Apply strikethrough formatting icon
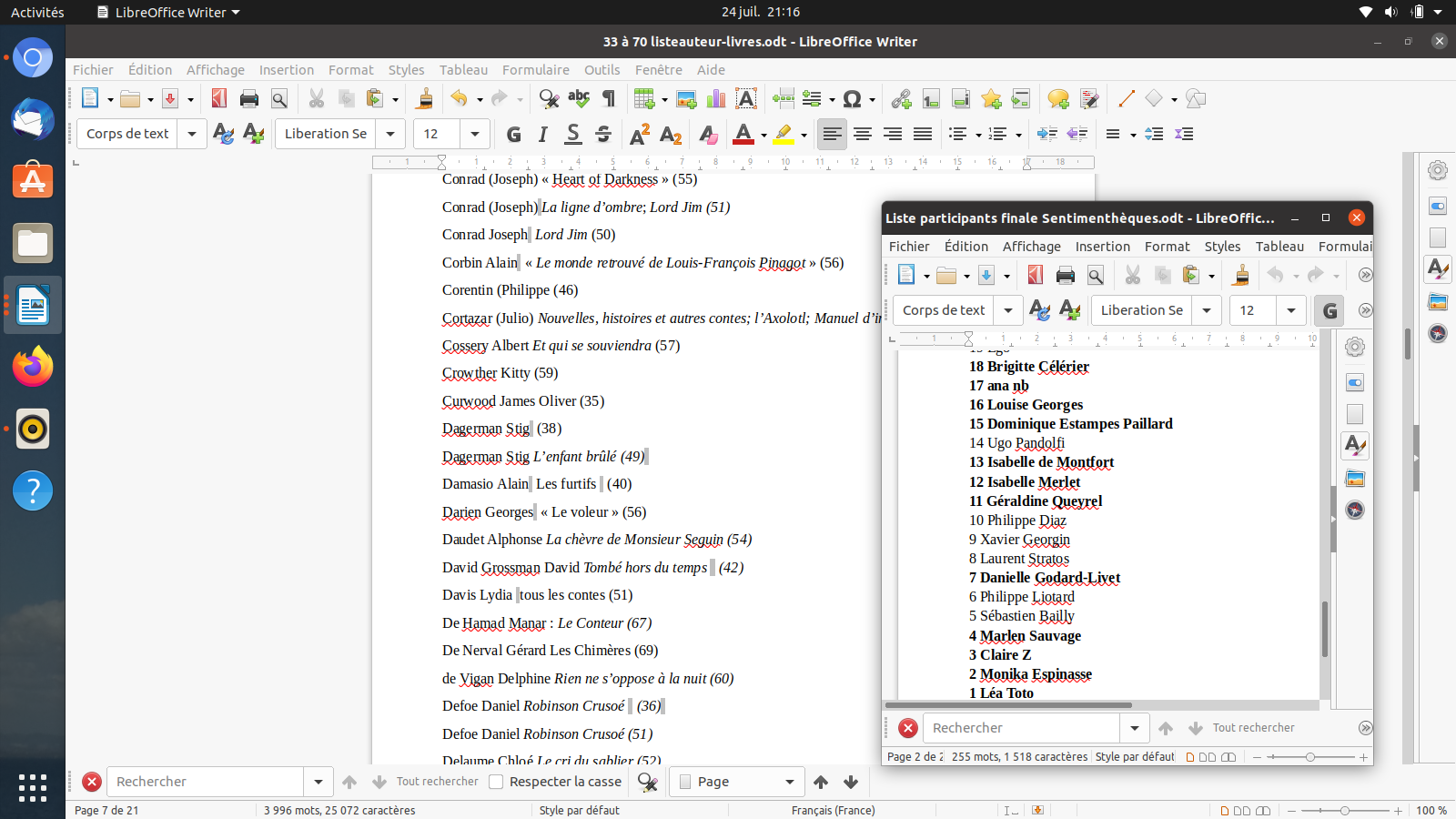 click(x=603, y=135)
